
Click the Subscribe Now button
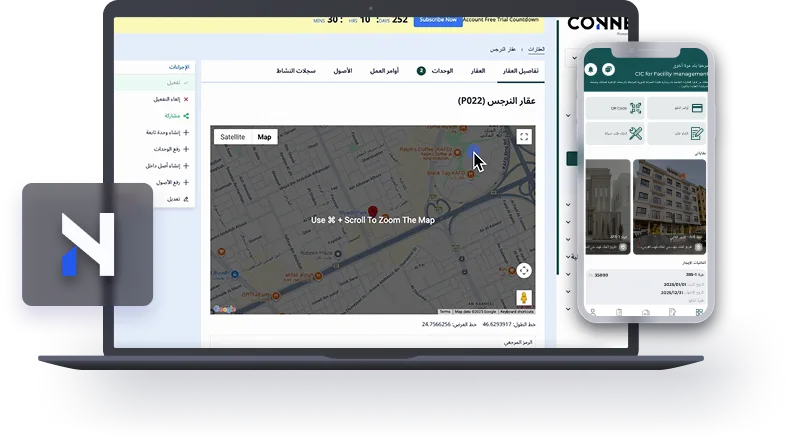pos(439,19)
